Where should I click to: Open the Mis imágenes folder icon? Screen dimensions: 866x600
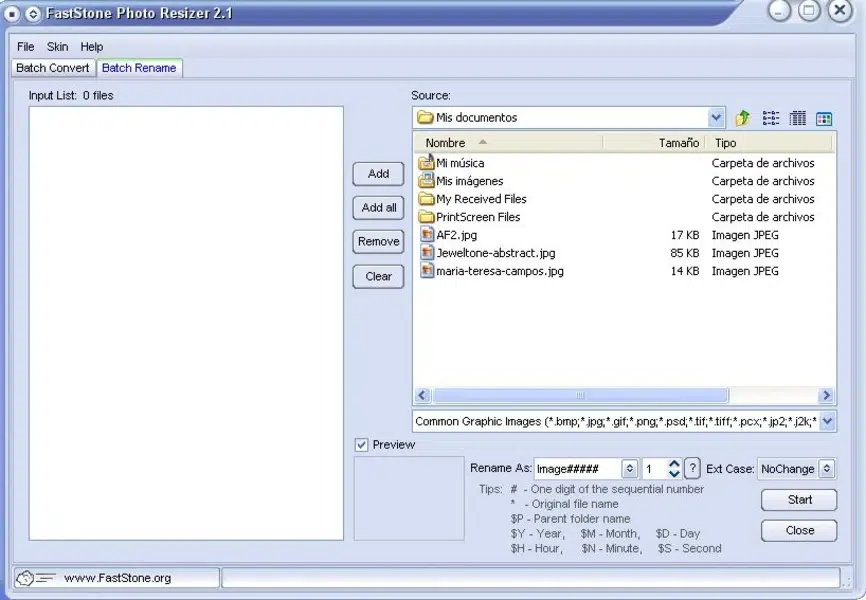[x=426, y=180]
